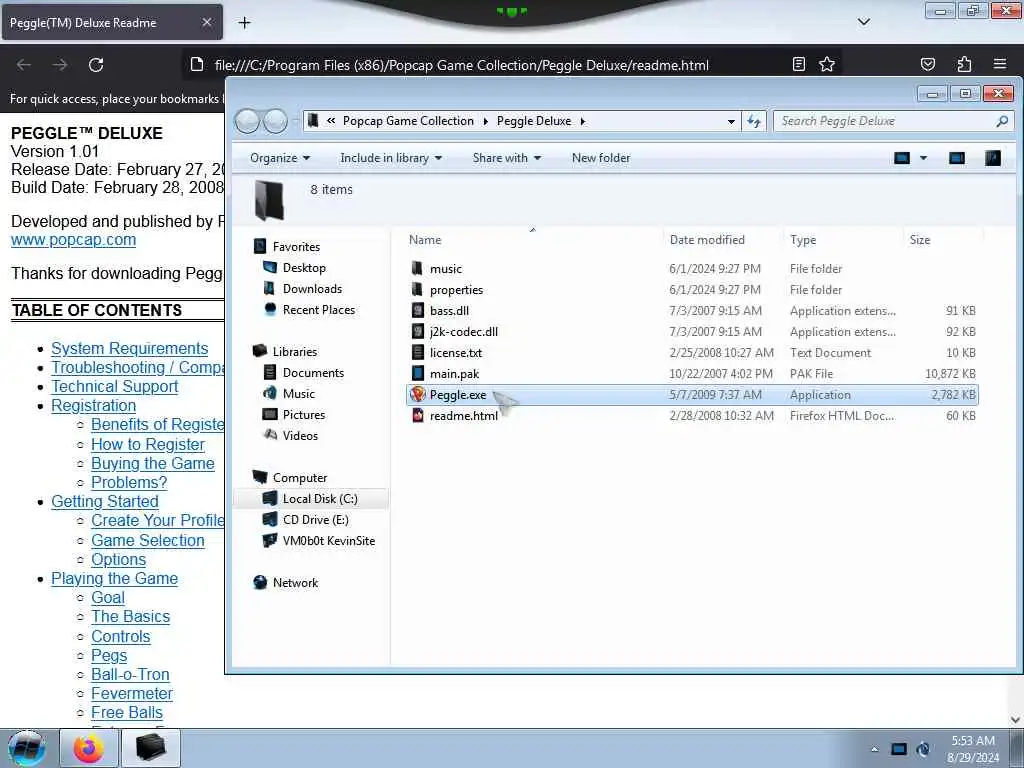Select CD Drive (E:) in navigation pane
The image size is (1024, 768).
pos(315,520)
